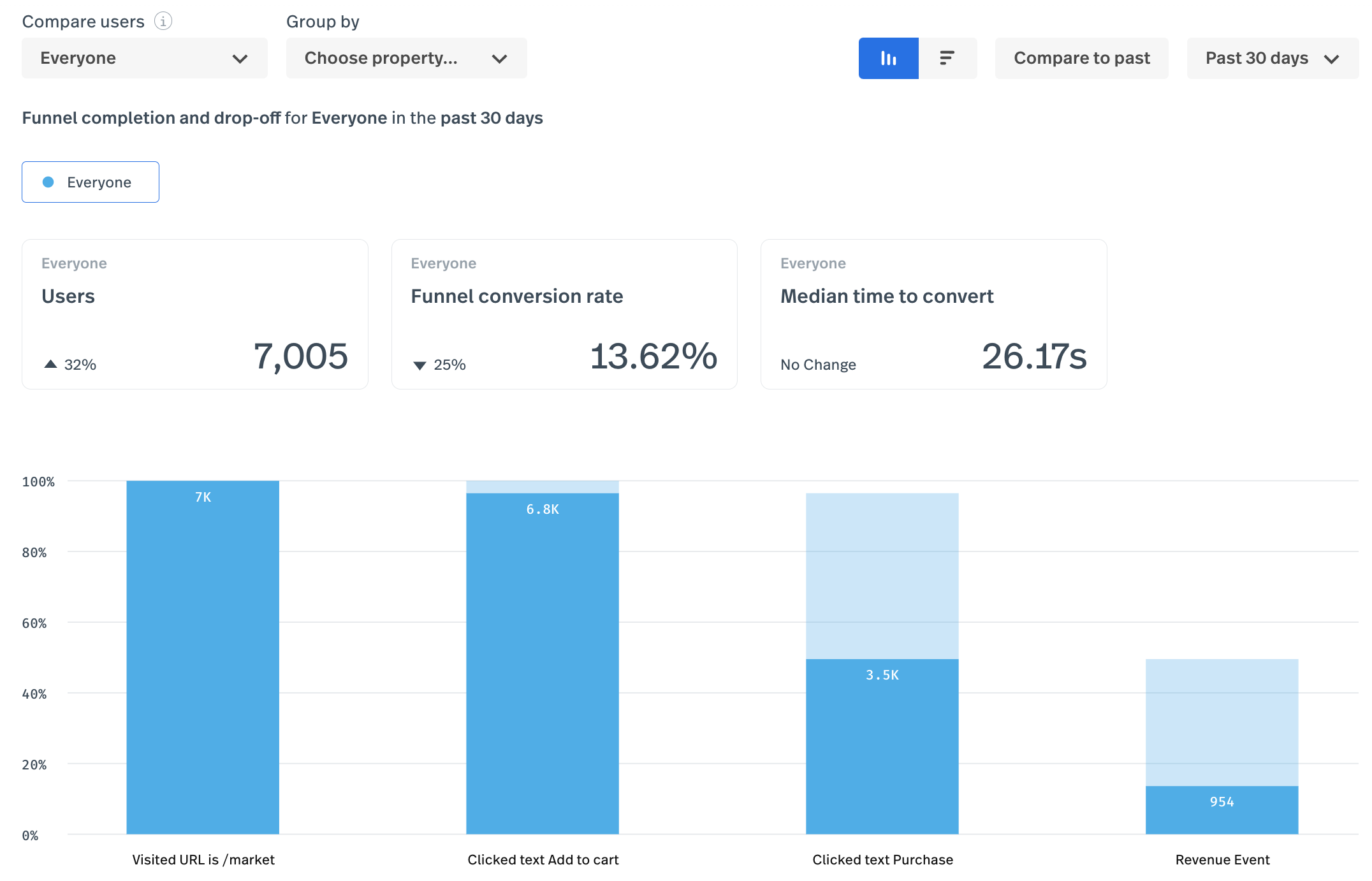
Task: Click the 6.8K Add to cart bar
Action: pyautogui.click(x=542, y=663)
